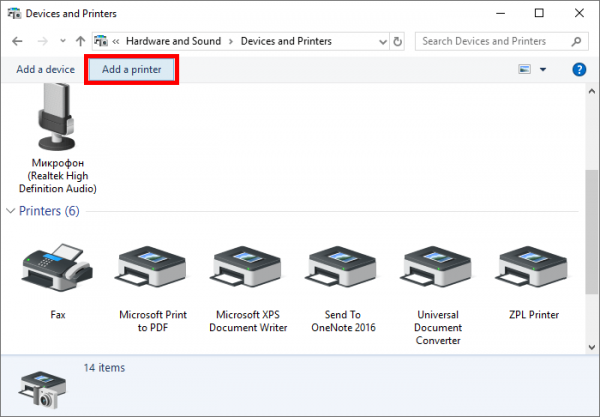This screenshot has width=600, height=417.
Task: Select Microsoft Print to PDF printer icon
Action: click(152, 267)
